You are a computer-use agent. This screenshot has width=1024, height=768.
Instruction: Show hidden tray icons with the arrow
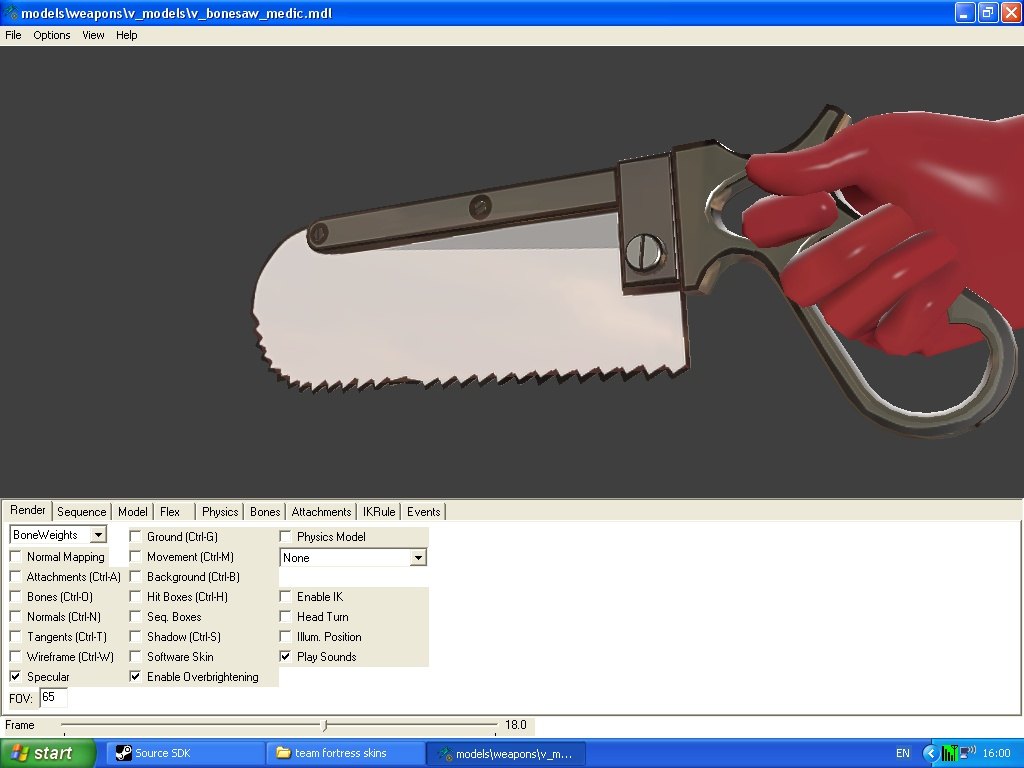click(930, 753)
